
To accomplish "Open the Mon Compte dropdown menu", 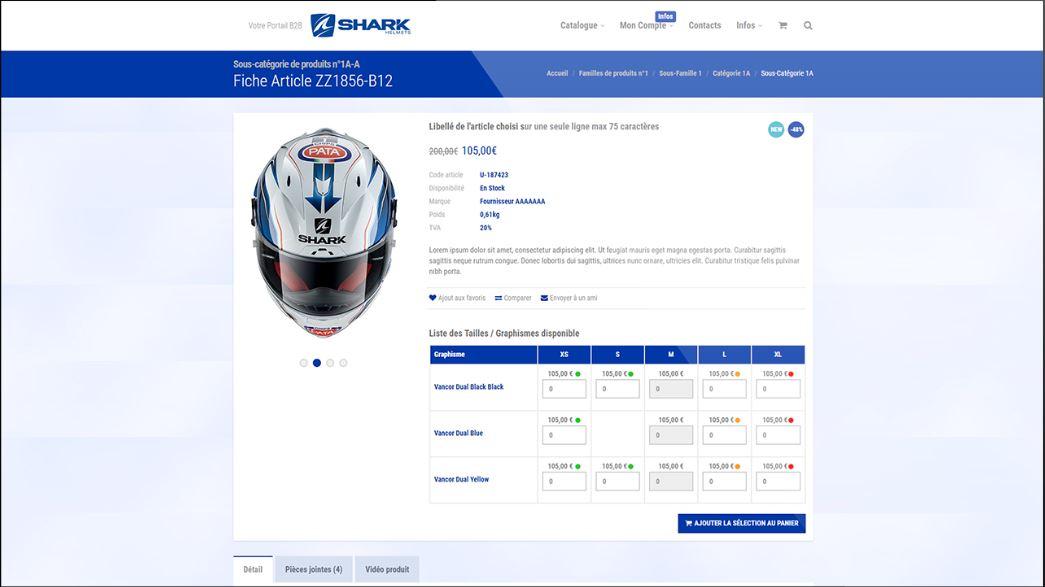I will click(x=646, y=25).
